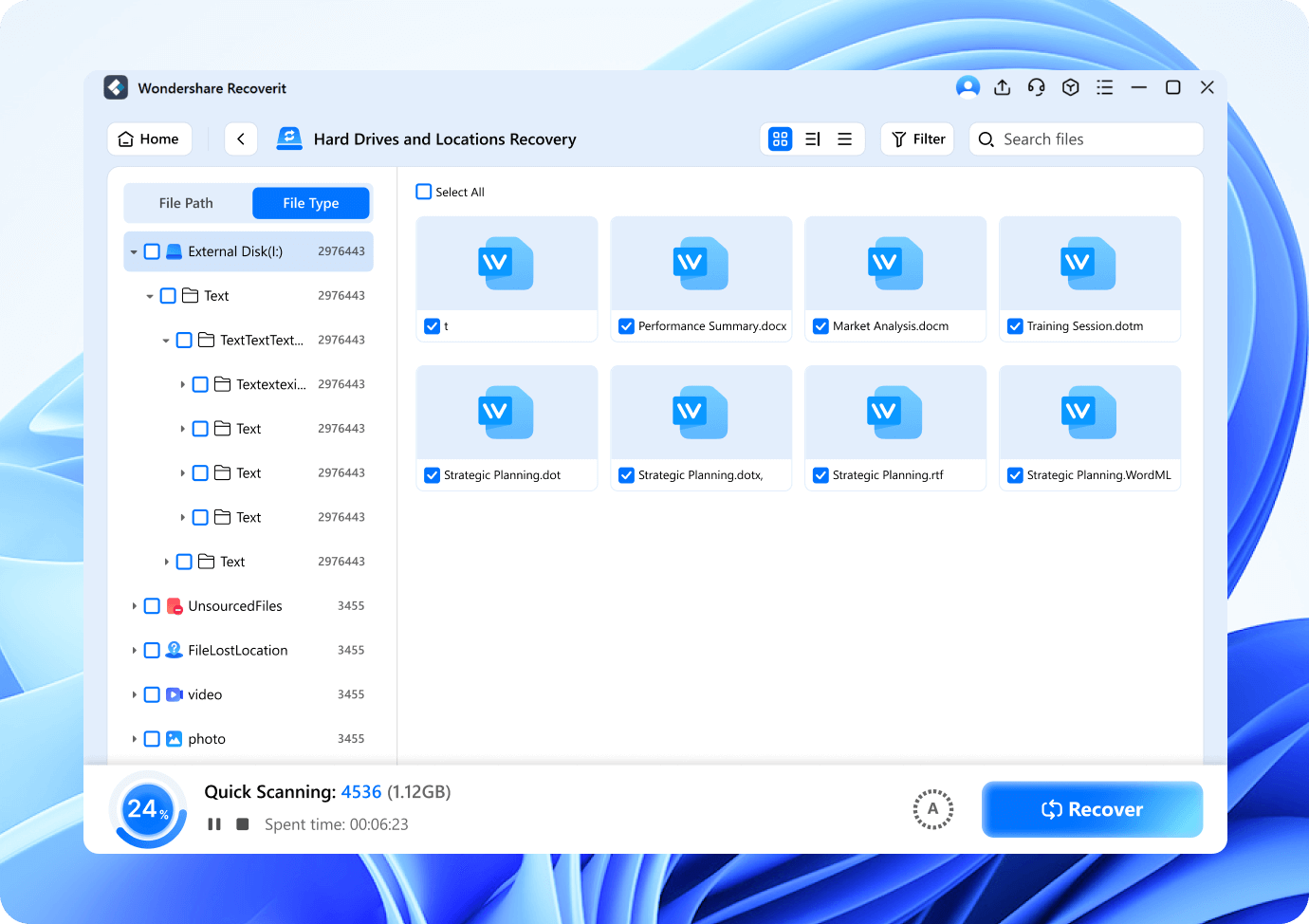1309x924 pixels.
Task: Go back using the left chevron button
Action: pos(241,139)
